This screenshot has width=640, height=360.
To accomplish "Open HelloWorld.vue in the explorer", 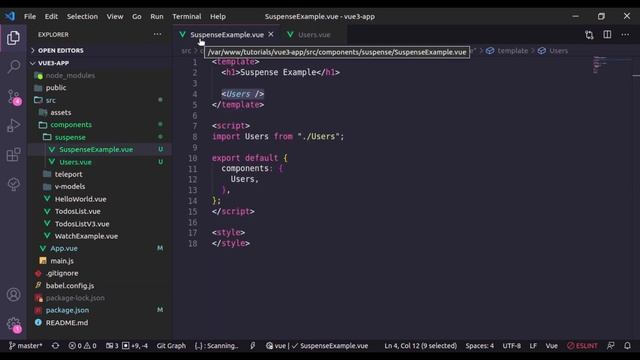I will tap(100, 199).
